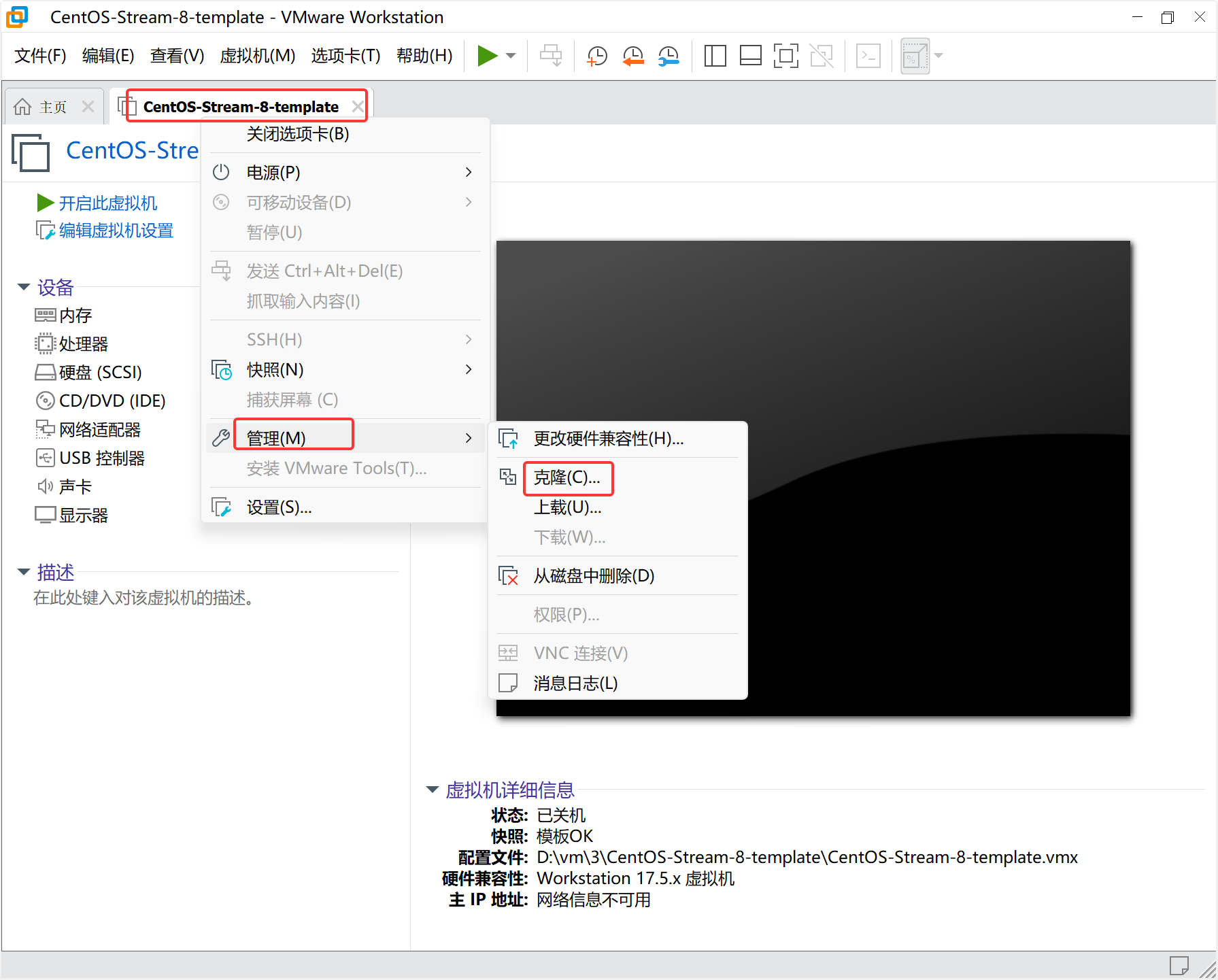The height and width of the screenshot is (980, 1218).
Task: Select the 处理器 device row
Action: [x=71, y=344]
